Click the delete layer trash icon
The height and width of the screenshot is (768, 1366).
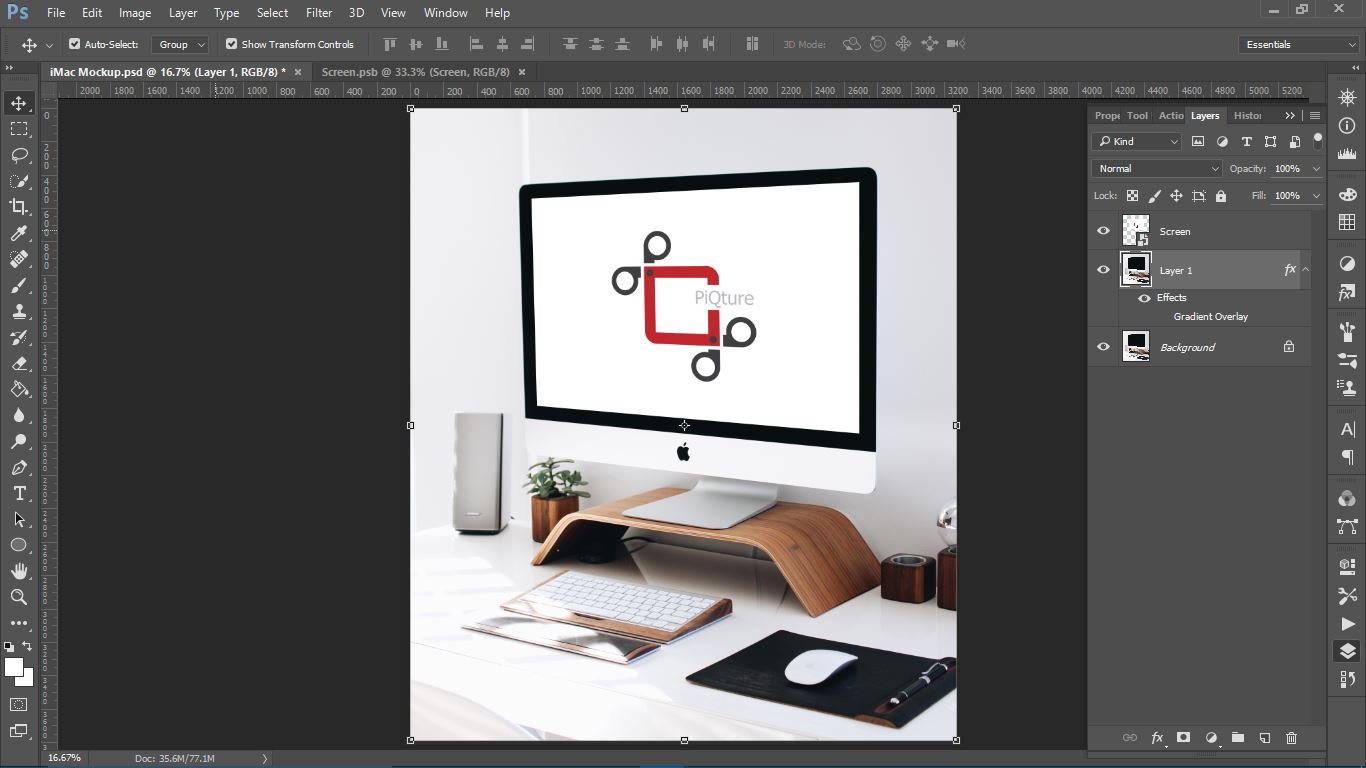click(1291, 738)
